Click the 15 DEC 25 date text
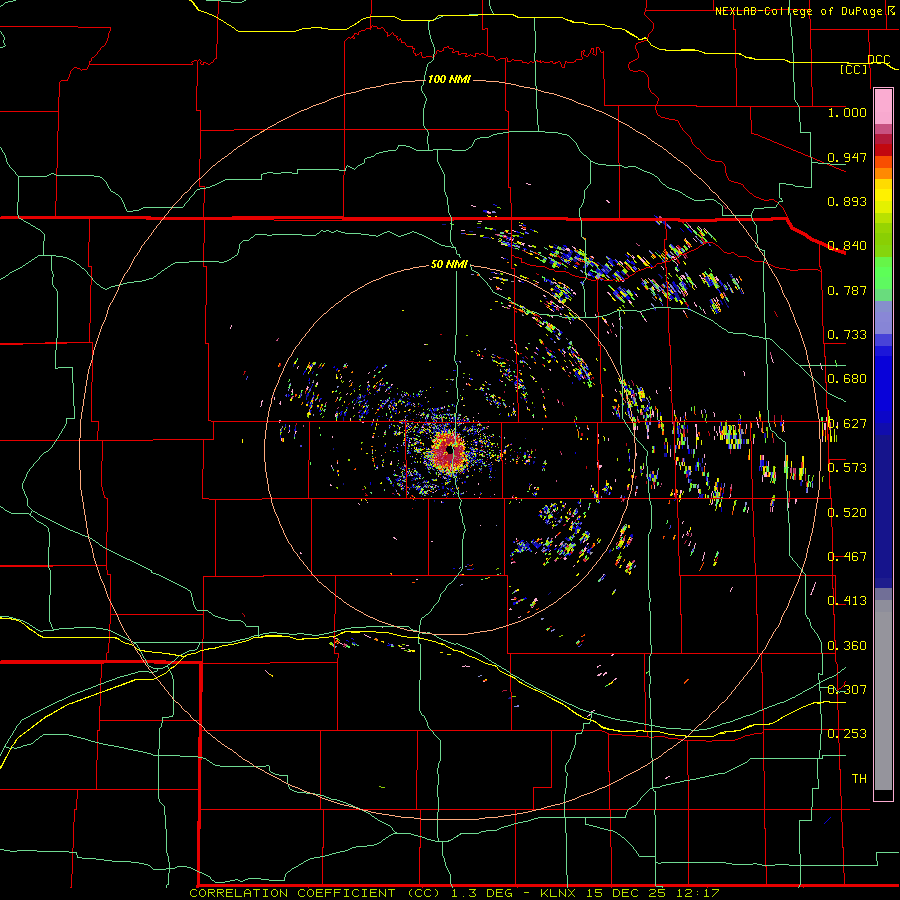 tap(625, 893)
